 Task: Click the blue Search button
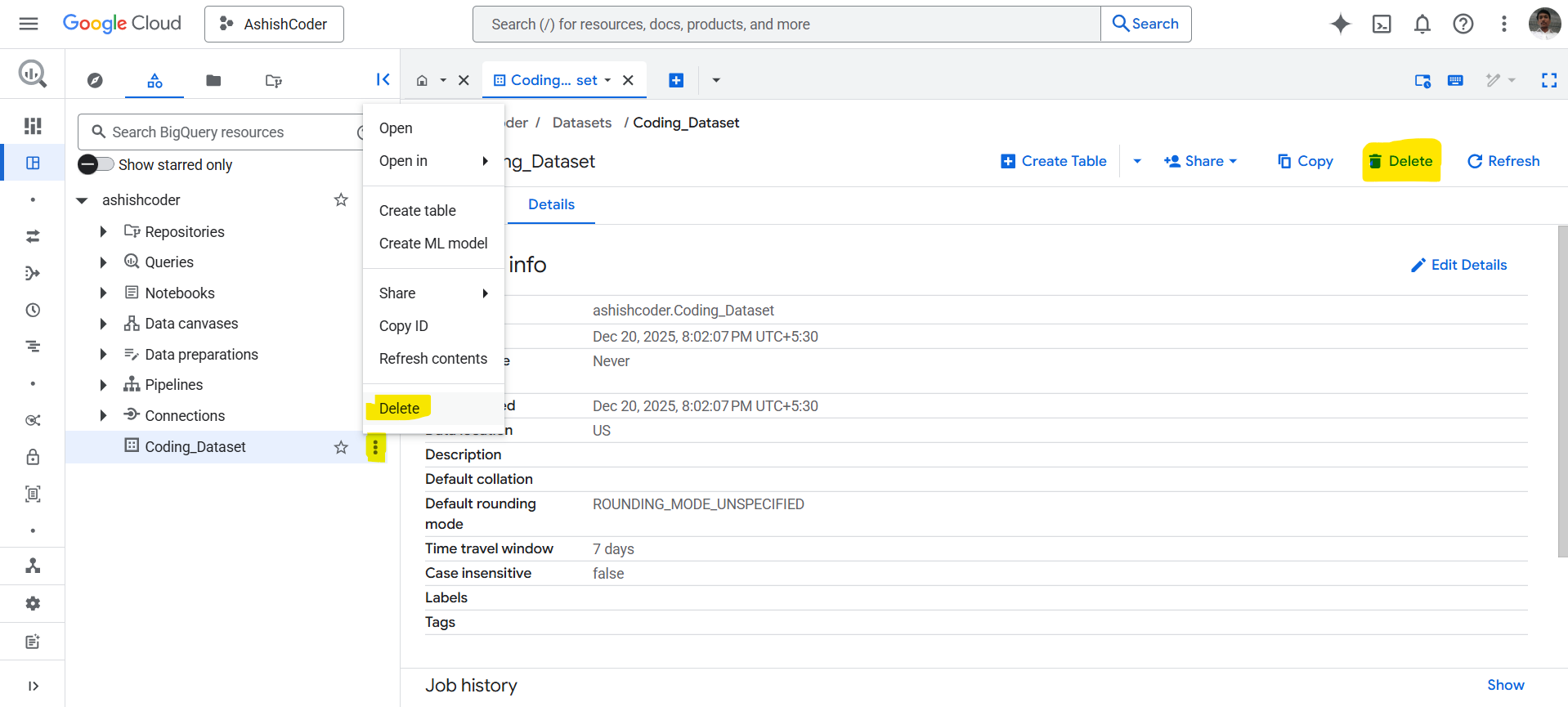(x=1146, y=24)
